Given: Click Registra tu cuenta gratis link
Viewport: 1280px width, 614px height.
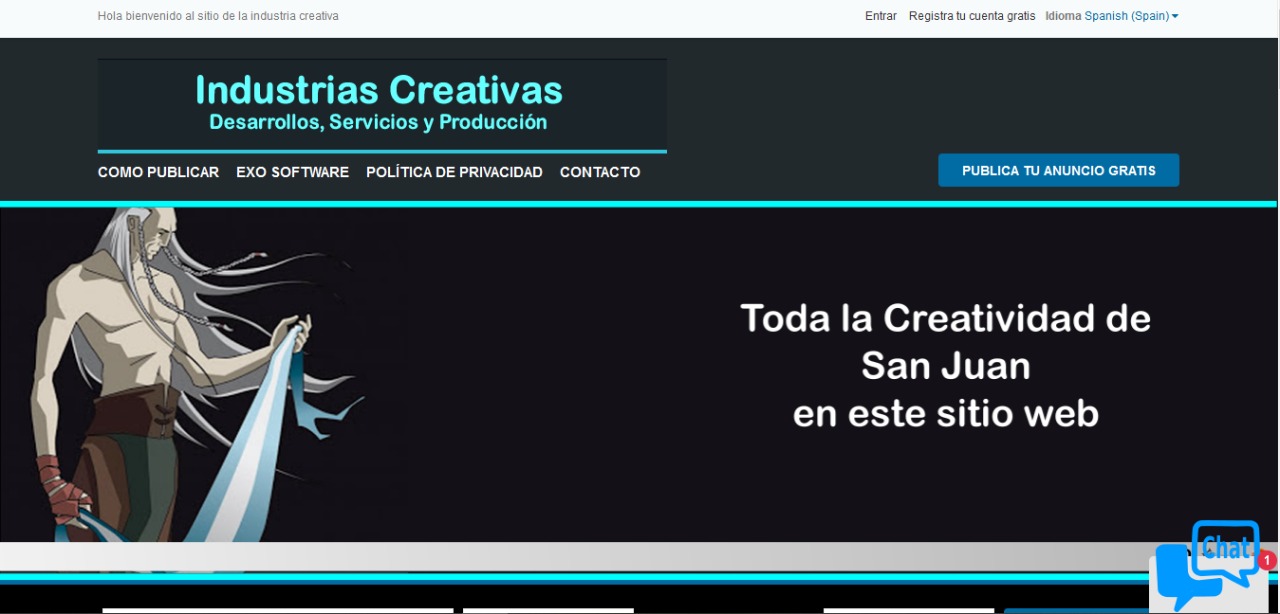Looking at the screenshot, I should [971, 16].
